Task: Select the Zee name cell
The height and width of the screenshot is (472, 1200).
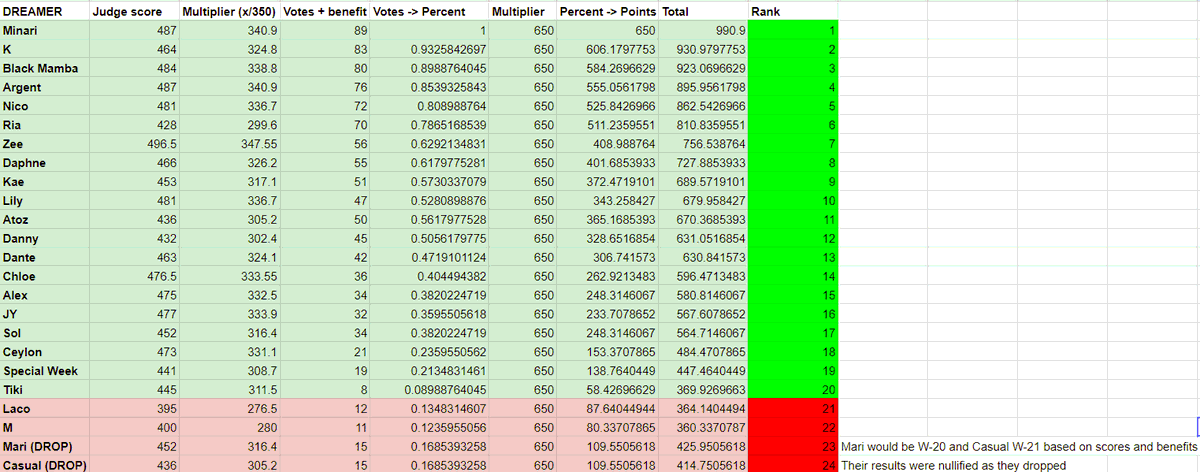Action: tap(45, 145)
